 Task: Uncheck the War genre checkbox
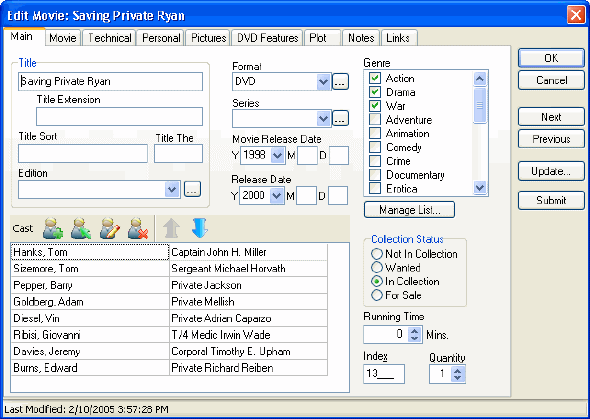point(374,106)
